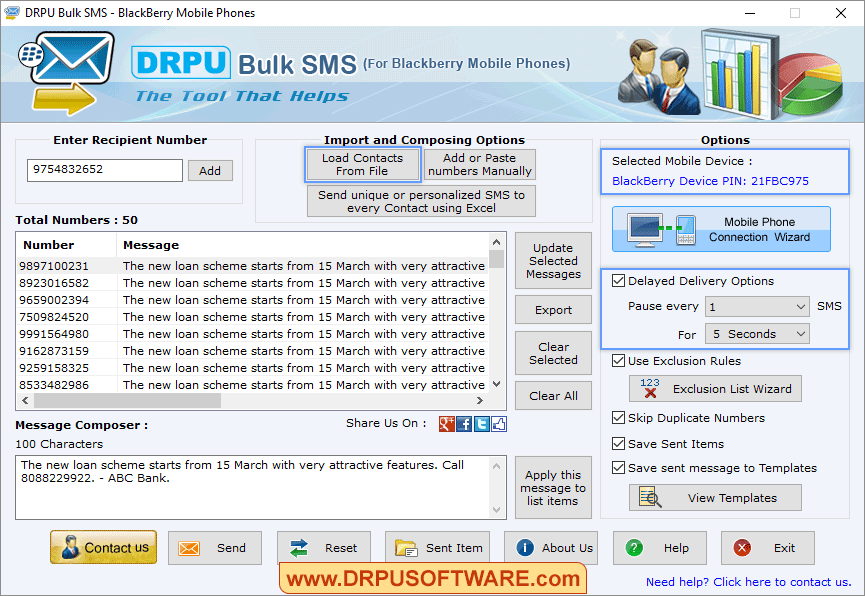
Task: Disable Save sent message to Templates
Action: coord(618,467)
